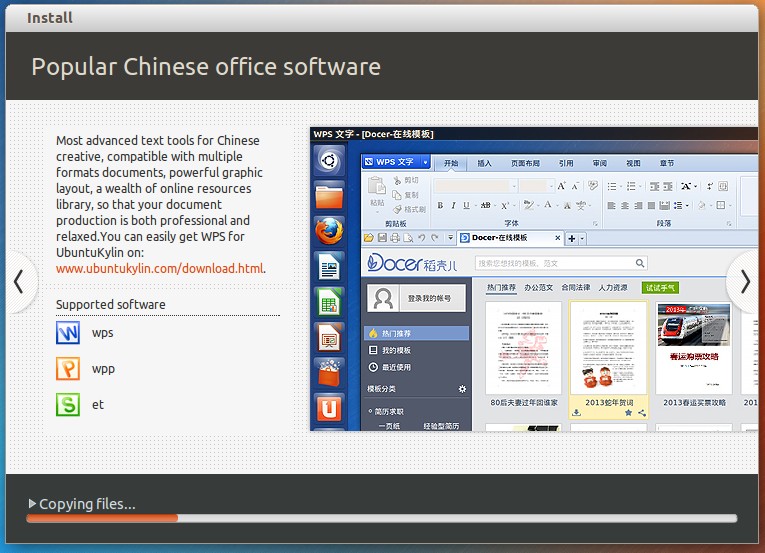The image size is (765, 553).
Task: Click the plus new tab button
Action: (x=572, y=239)
